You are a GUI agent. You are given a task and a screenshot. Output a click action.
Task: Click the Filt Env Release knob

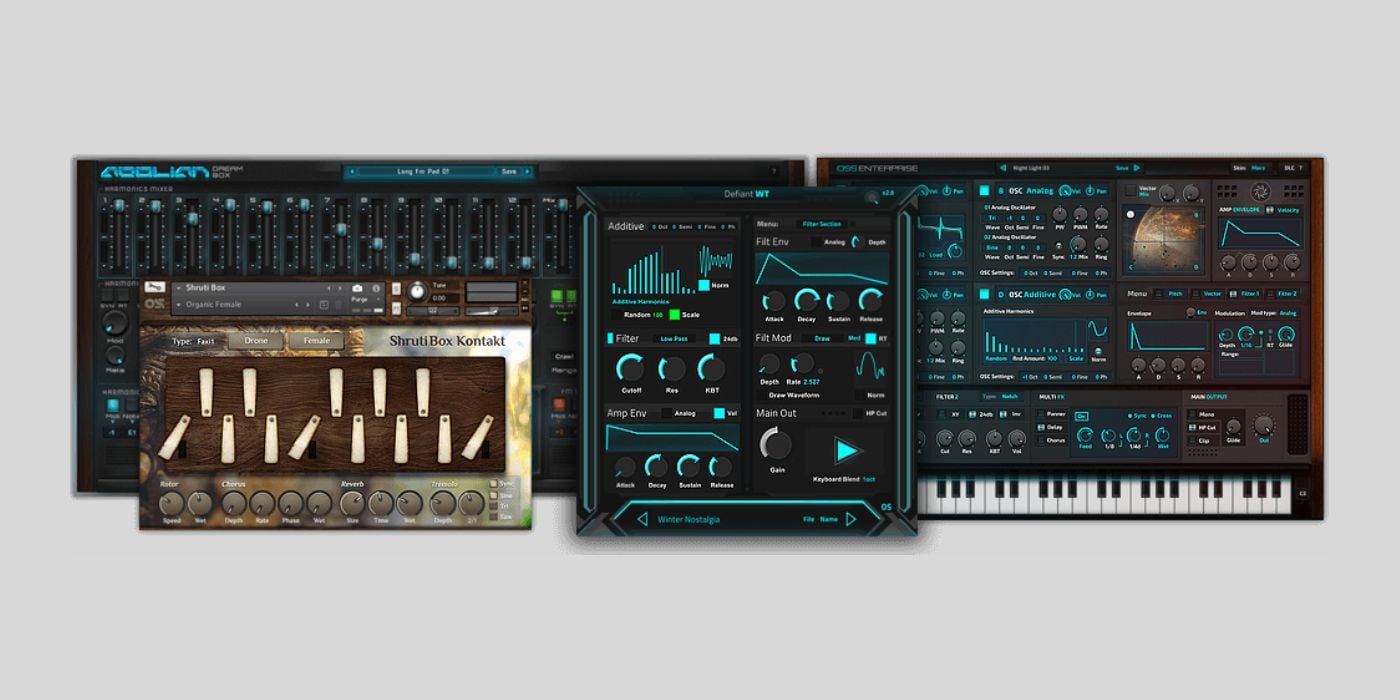click(x=871, y=300)
